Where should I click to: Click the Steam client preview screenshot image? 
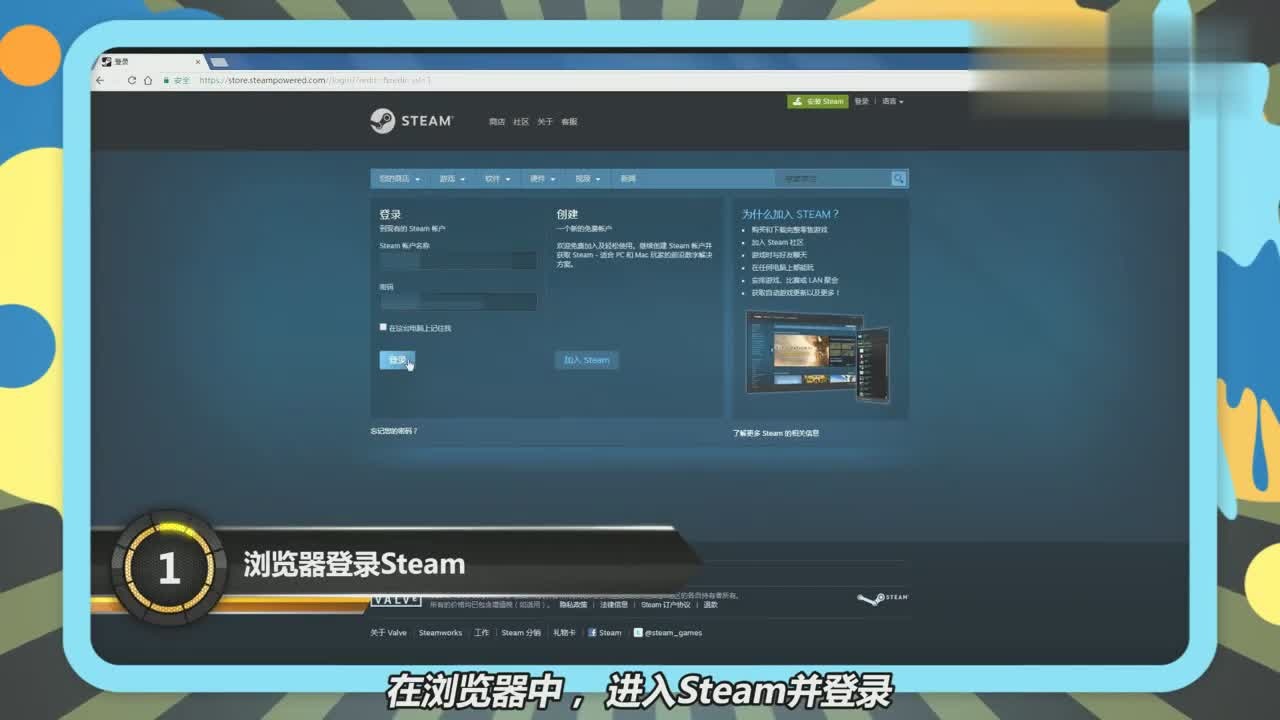pos(817,357)
